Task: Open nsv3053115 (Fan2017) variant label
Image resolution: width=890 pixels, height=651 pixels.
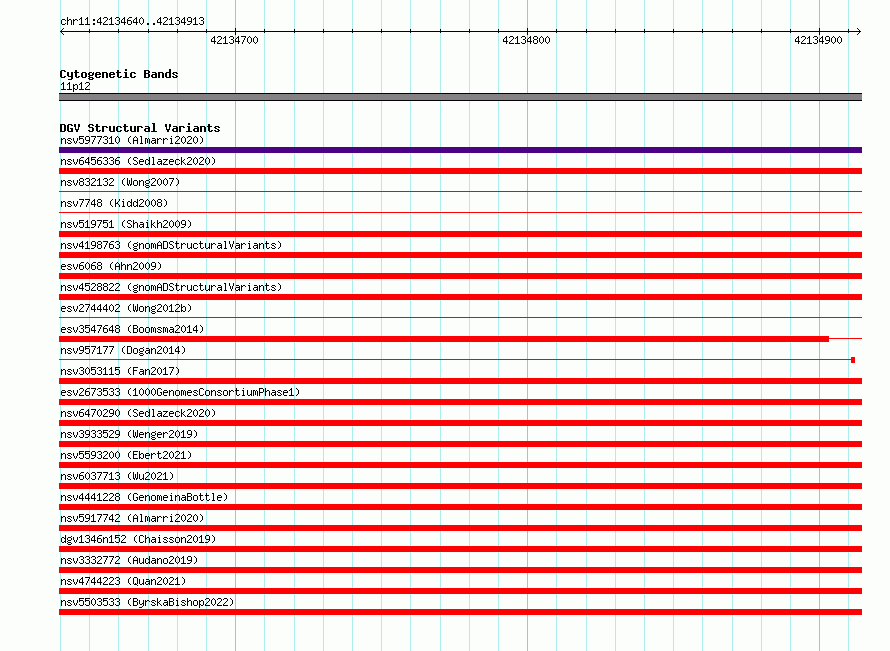Action: [120, 371]
